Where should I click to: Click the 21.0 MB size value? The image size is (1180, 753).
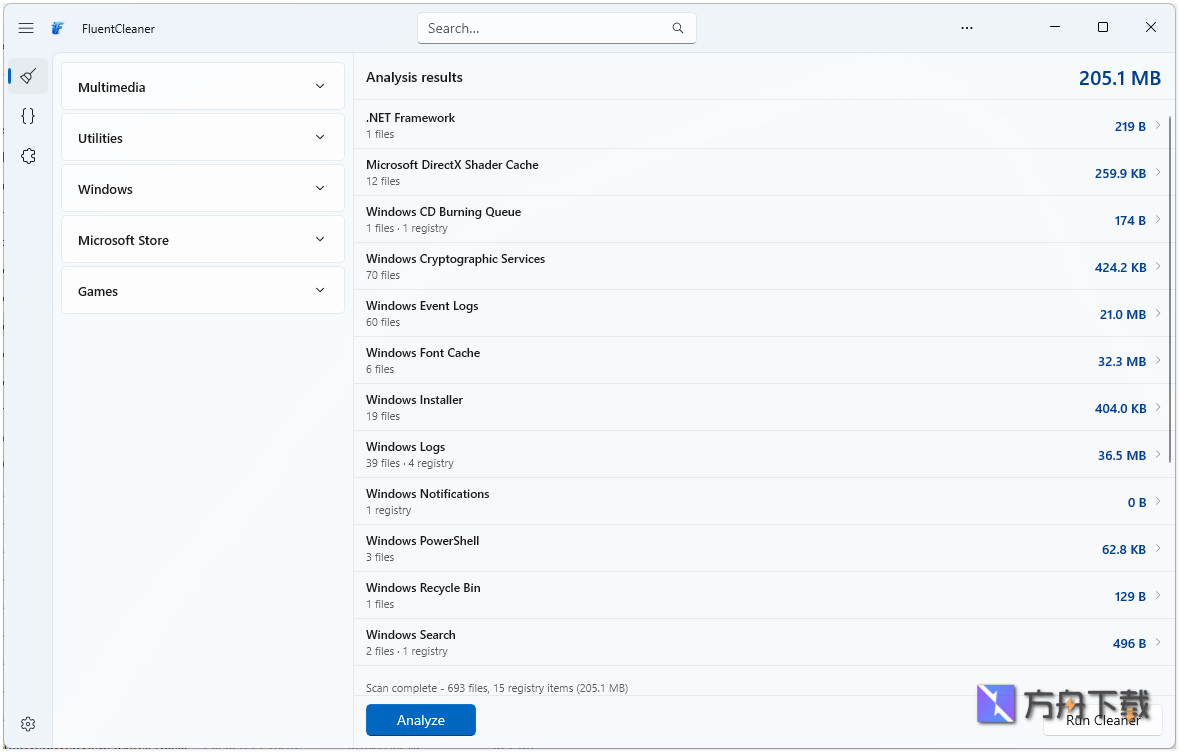click(x=1123, y=314)
